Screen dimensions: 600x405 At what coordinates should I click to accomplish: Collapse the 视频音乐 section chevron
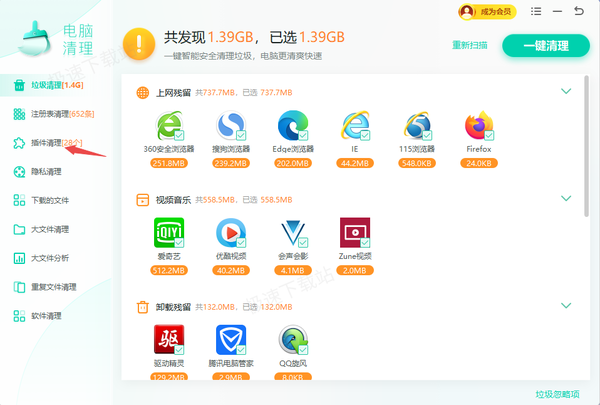[x=566, y=198]
